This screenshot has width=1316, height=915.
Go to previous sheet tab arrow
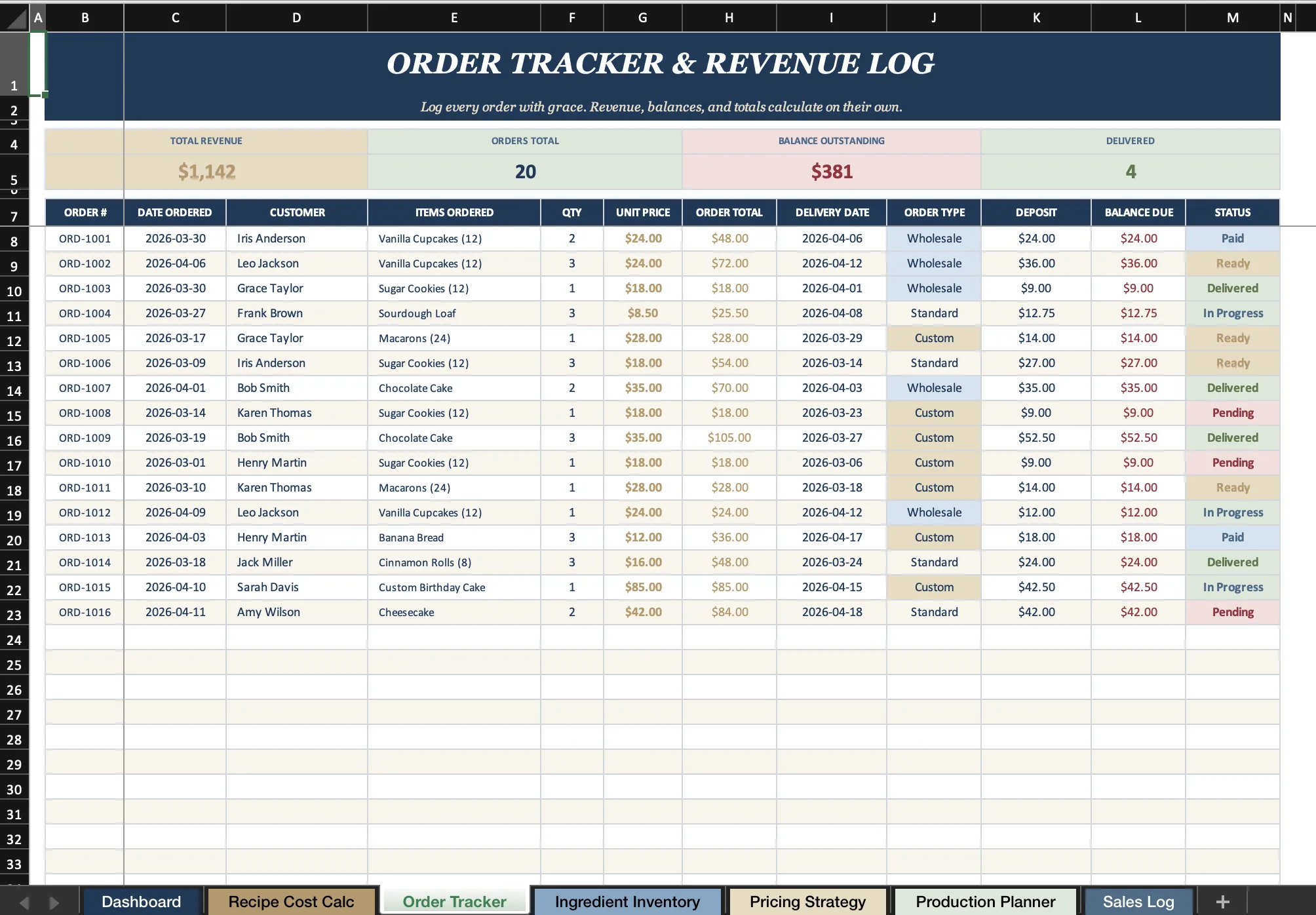coord(24,903)
